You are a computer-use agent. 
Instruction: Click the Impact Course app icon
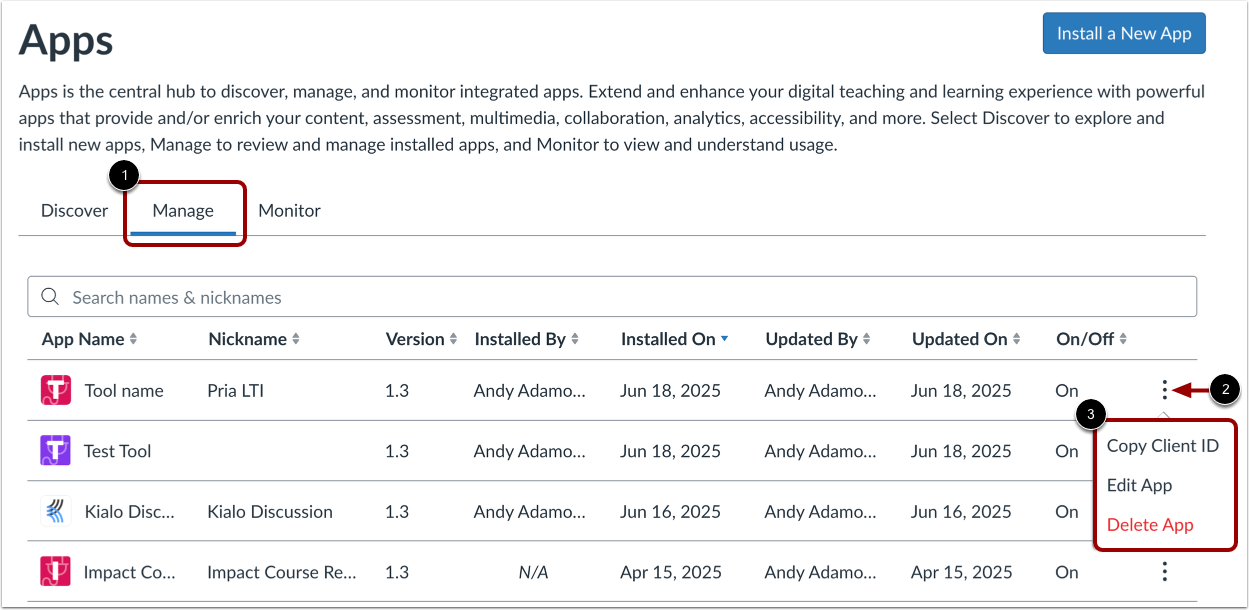[x=55, y=572]
